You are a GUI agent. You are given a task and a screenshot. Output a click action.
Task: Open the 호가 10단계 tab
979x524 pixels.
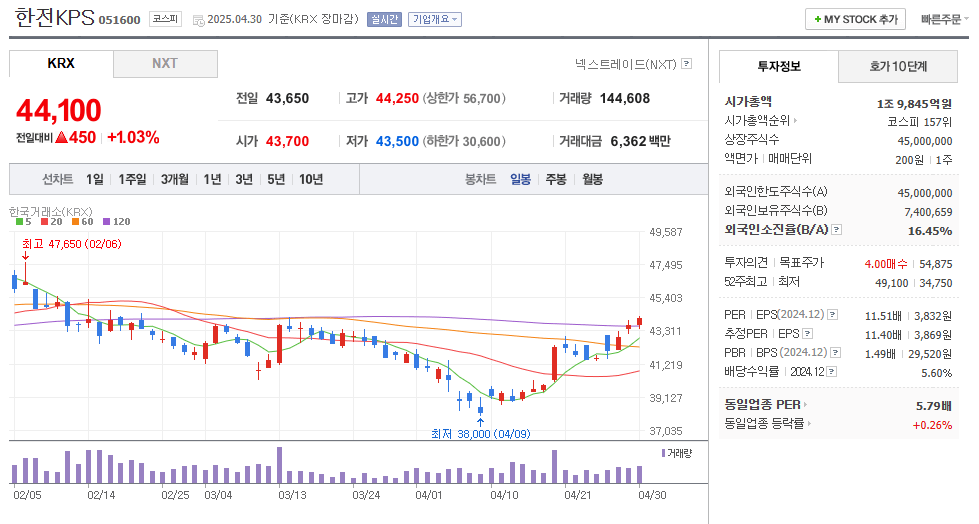(x=898, y=67)
